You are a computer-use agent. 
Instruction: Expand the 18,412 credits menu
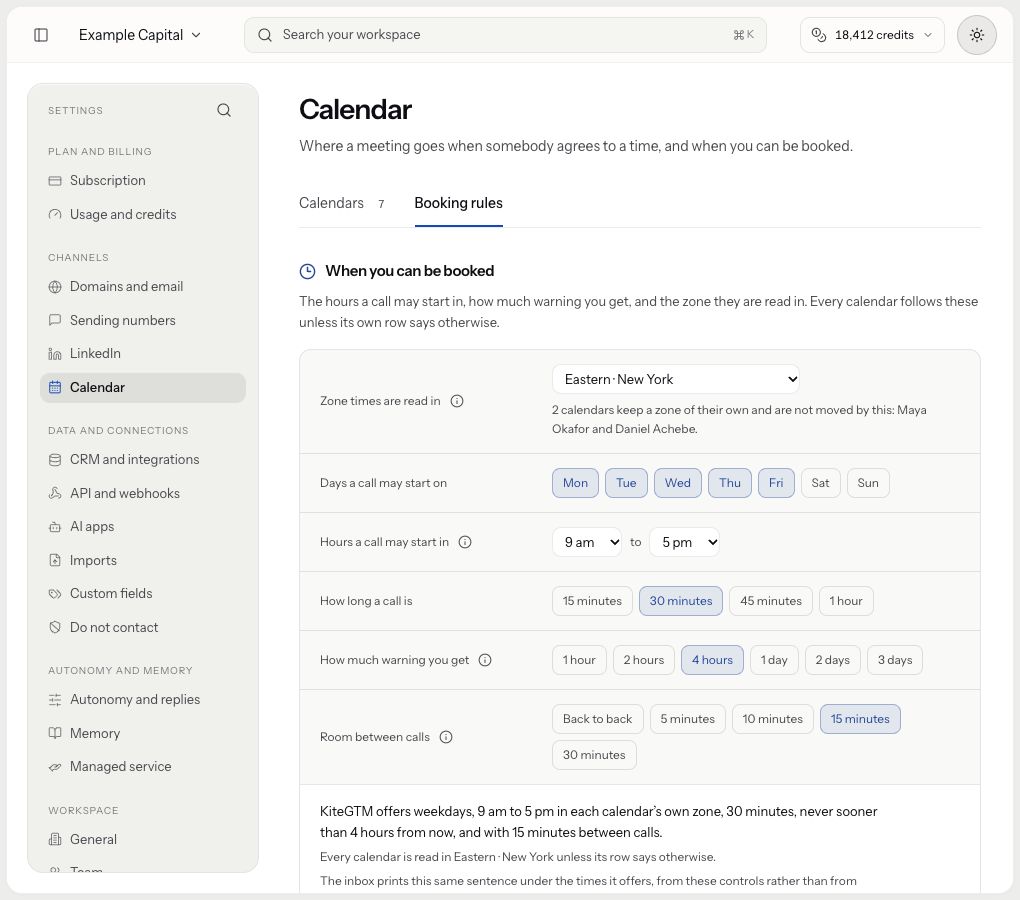click(x=872, y=35)
